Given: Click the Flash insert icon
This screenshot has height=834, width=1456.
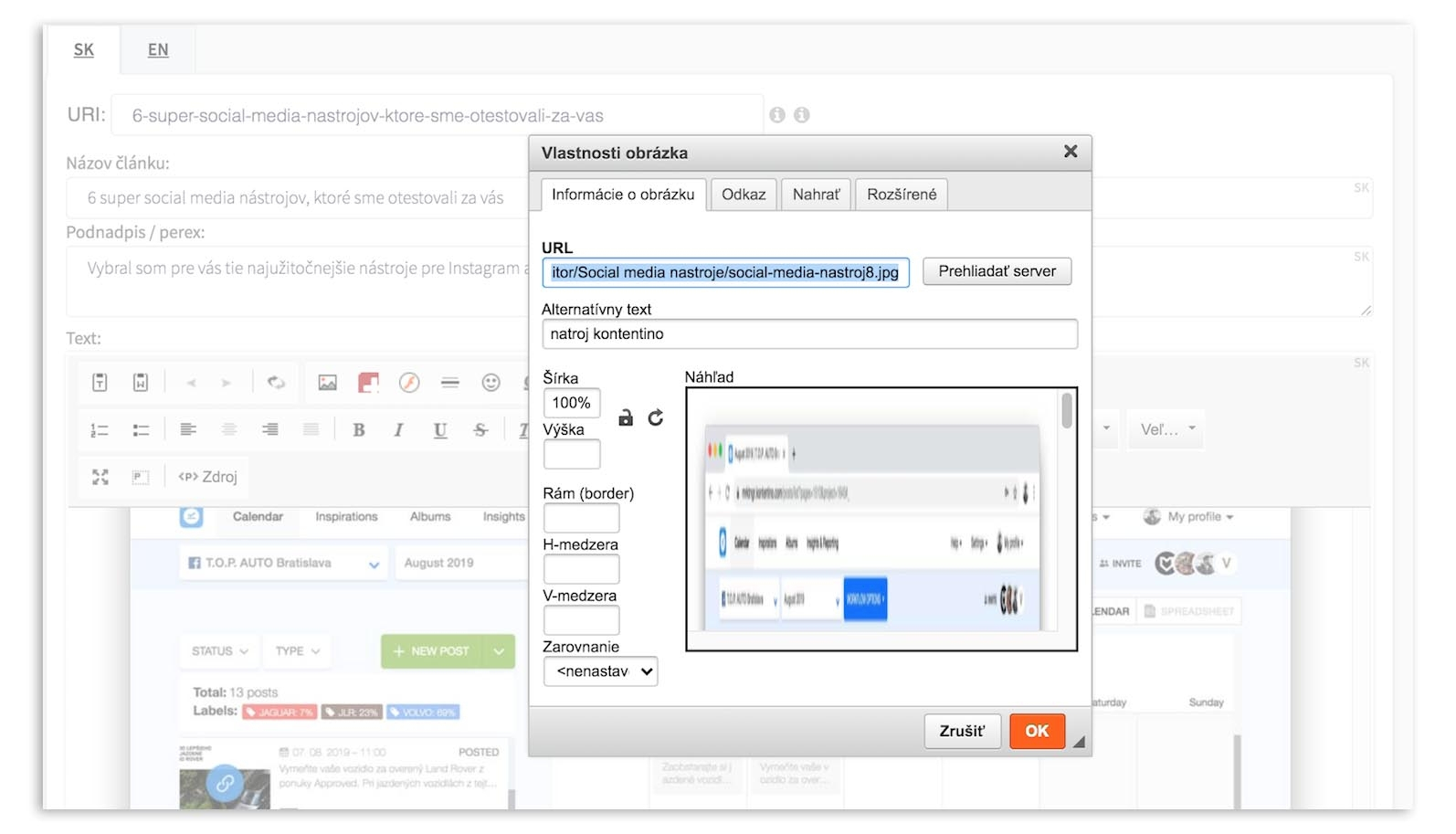Looking at the screenshot, I should pyautogui.click(x=409, y=383).
